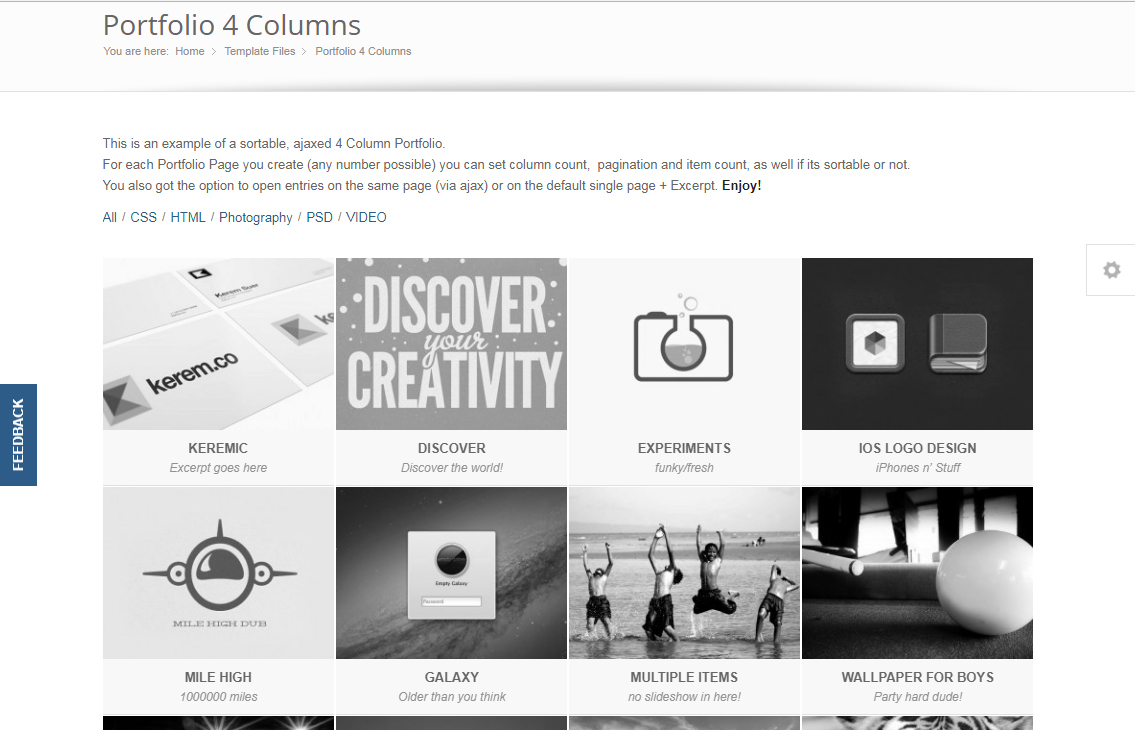
Task: Click the MULTIPLE ITEMS title link
Action: click(x=684, y=677)
